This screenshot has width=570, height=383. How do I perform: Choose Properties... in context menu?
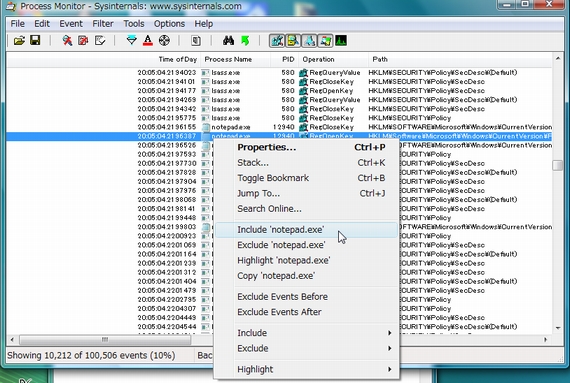306,147
